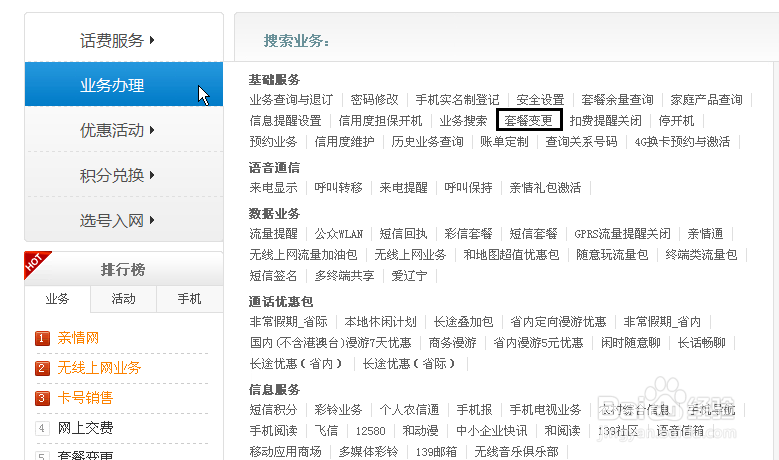
Task: Open 信用度维护 link
Action: pyautogui.click(x=344, y=142)
